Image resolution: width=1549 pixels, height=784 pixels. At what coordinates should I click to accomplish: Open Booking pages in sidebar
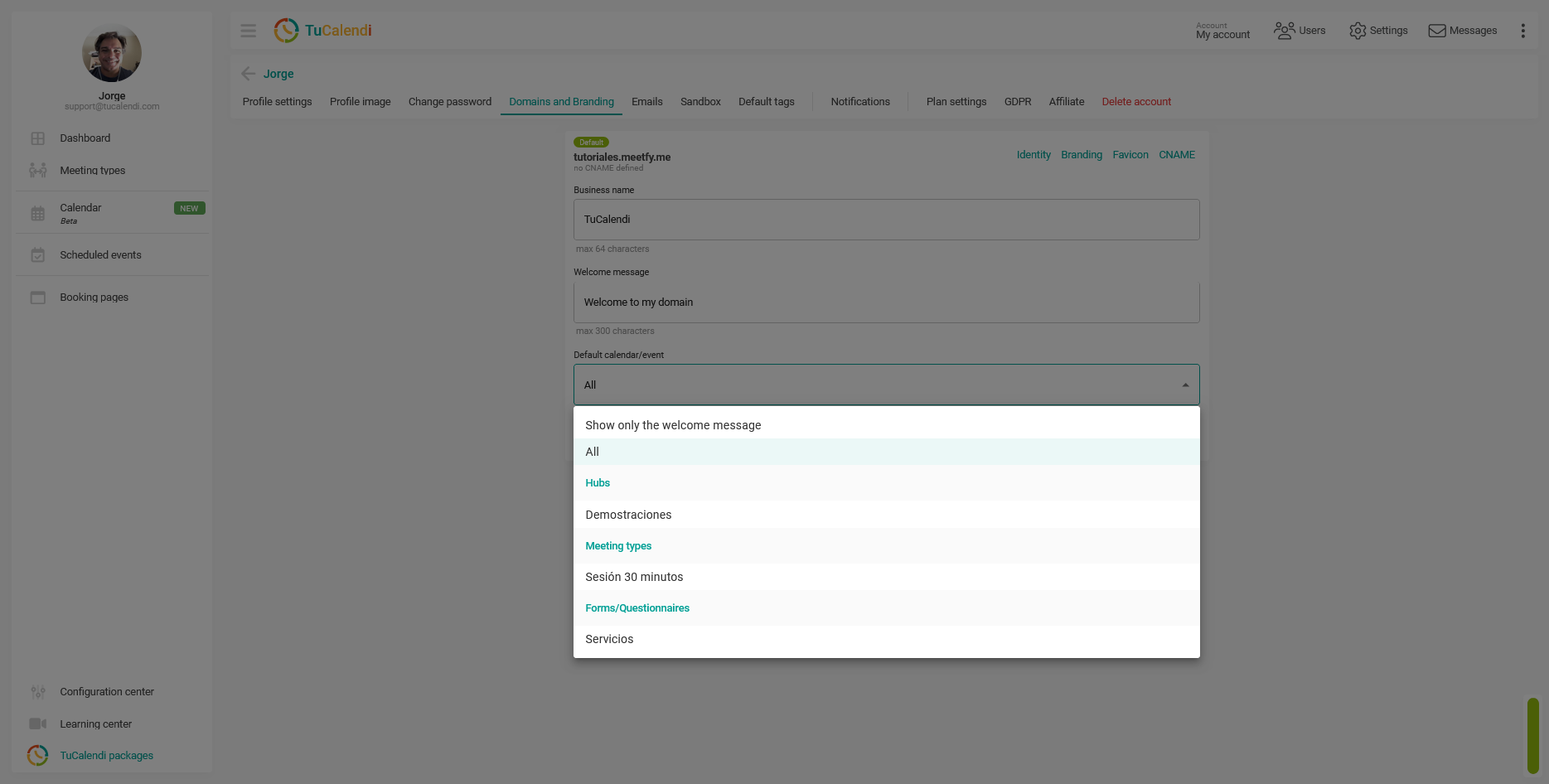[94, 298]
